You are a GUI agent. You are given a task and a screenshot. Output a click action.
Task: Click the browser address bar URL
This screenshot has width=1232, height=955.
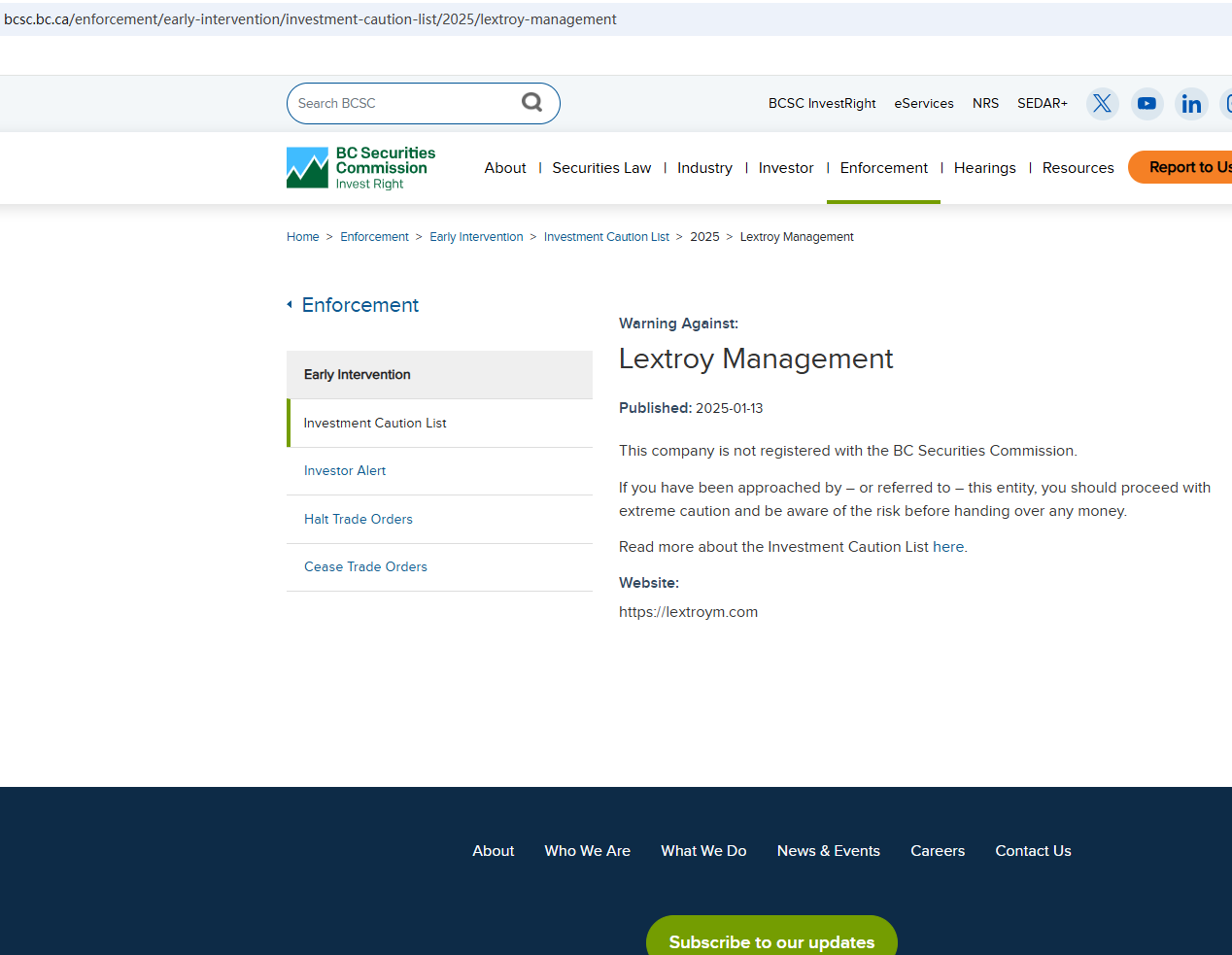(x=310, y=19)
